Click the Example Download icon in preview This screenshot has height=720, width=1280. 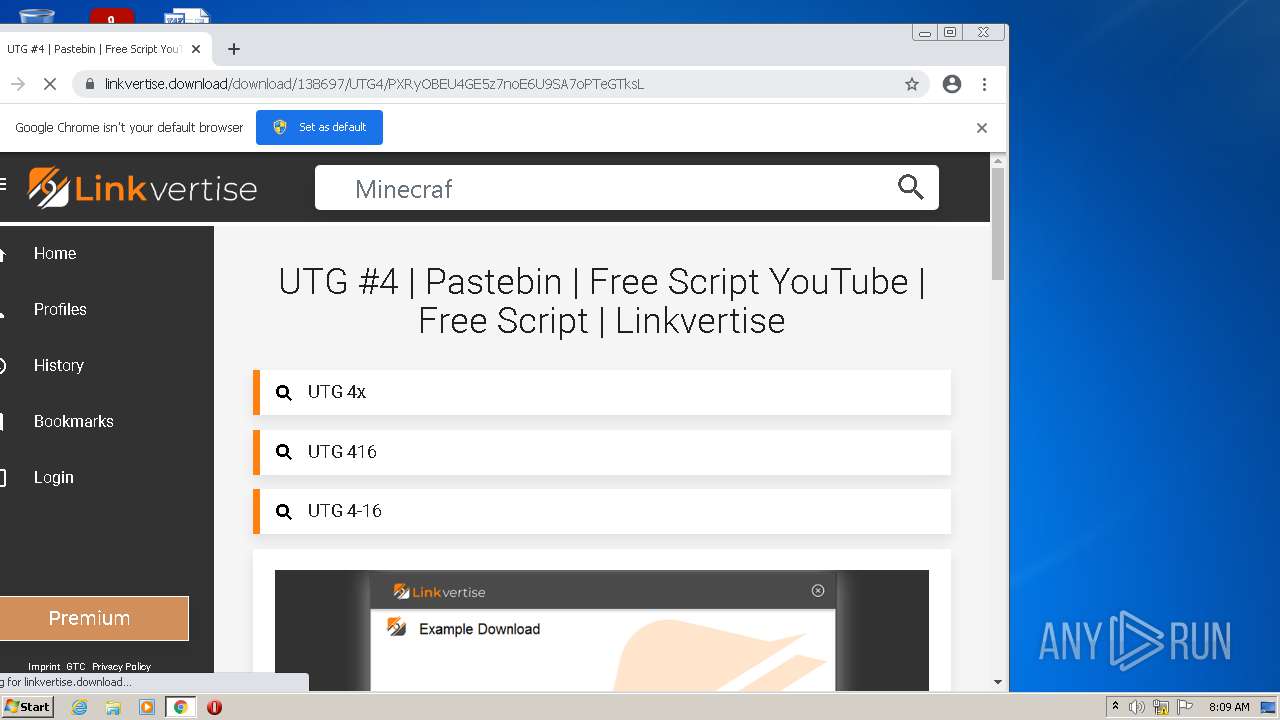point(397,628)
